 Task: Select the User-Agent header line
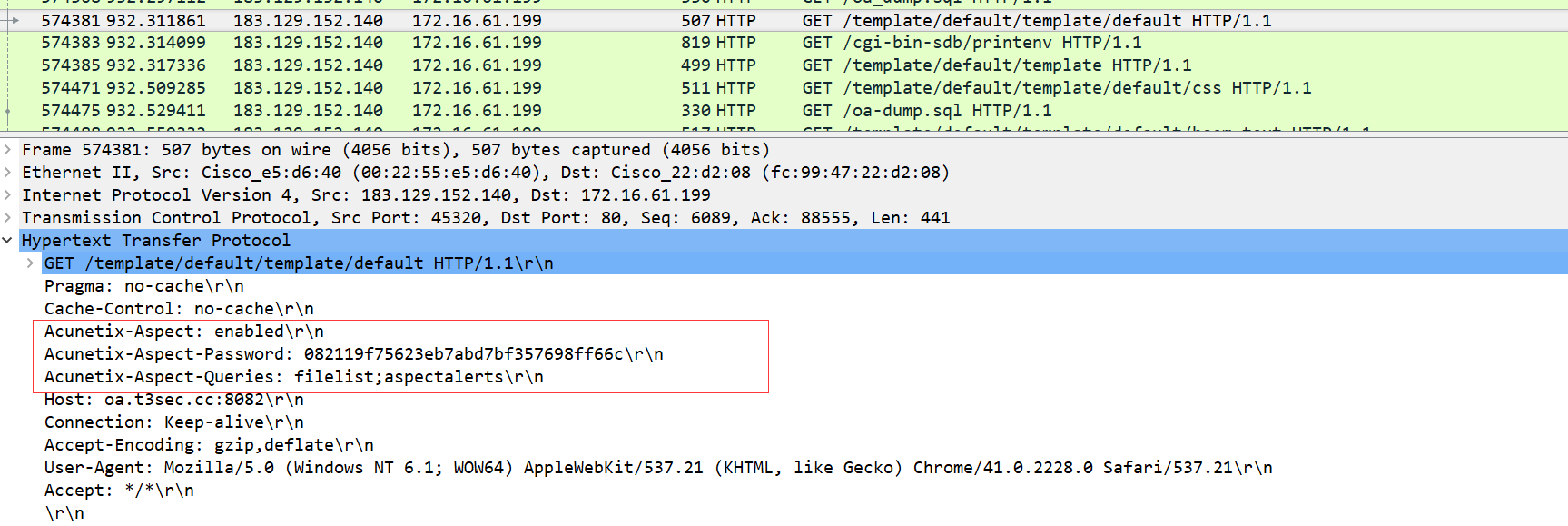(x=657, y=468)
